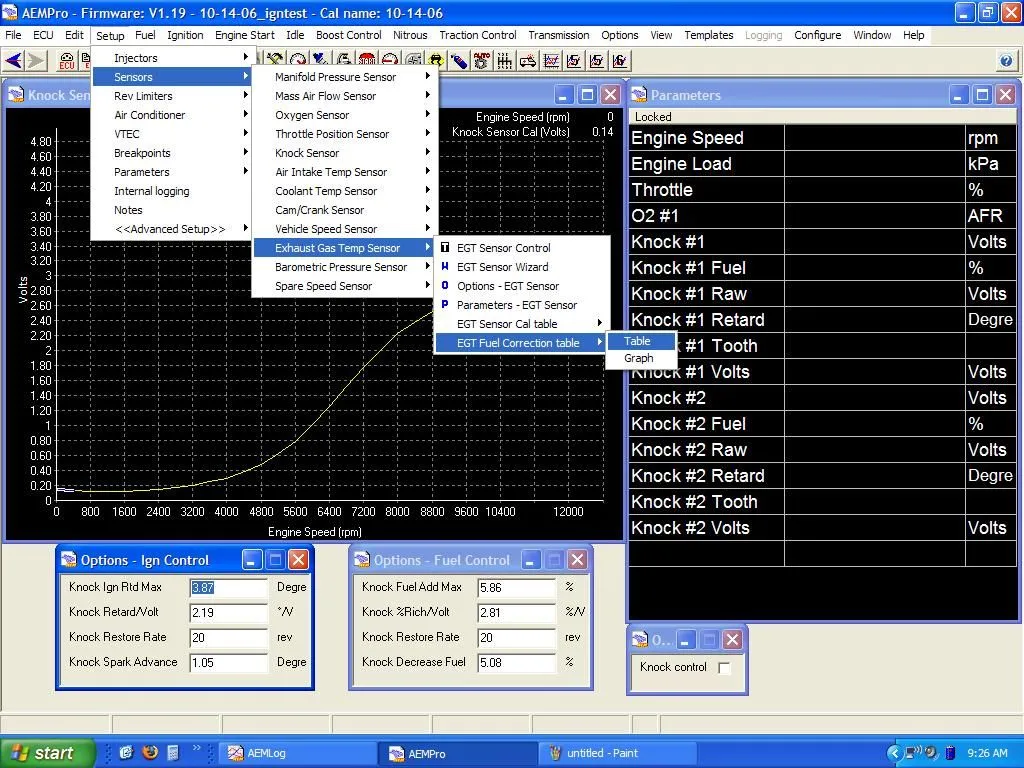Image resolution: width=1024 pixels, height=768 pixels.
Task: Click the ECU toolbar icon
Action: 66,61
